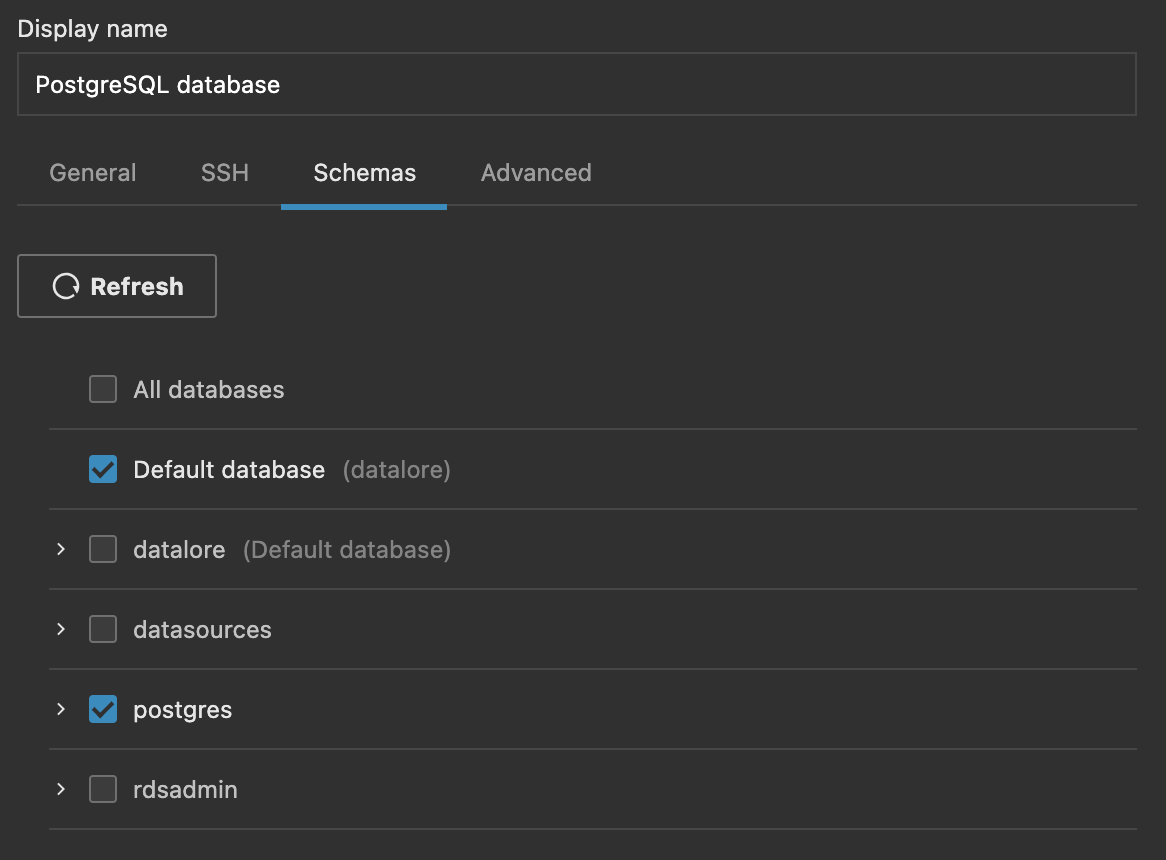Screen dimensions: 1166x860
Task: Expand the datalore database tree node
Action: pyautogui.click(x=60, y=549)
